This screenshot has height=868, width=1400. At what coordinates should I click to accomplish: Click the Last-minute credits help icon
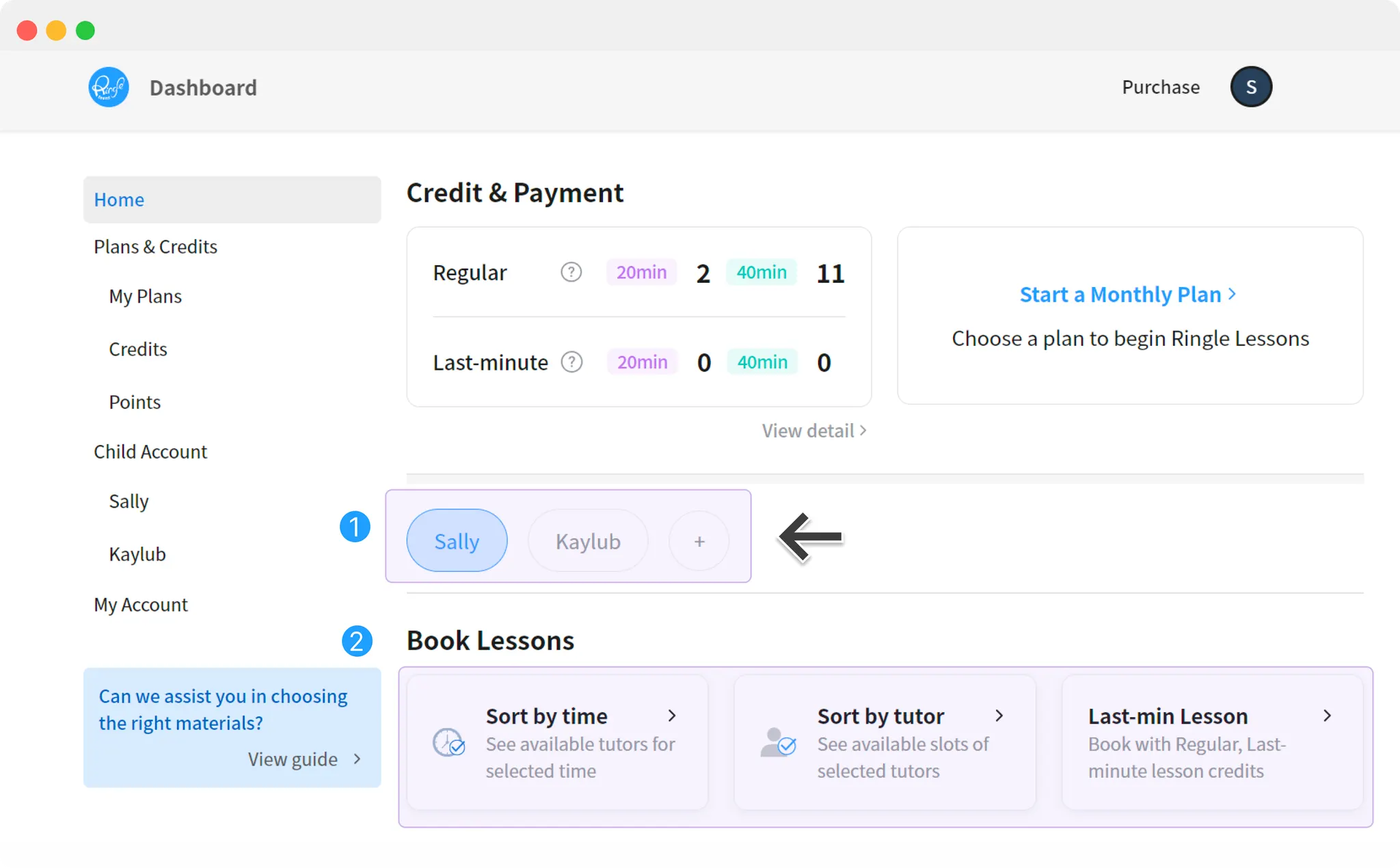571,362
